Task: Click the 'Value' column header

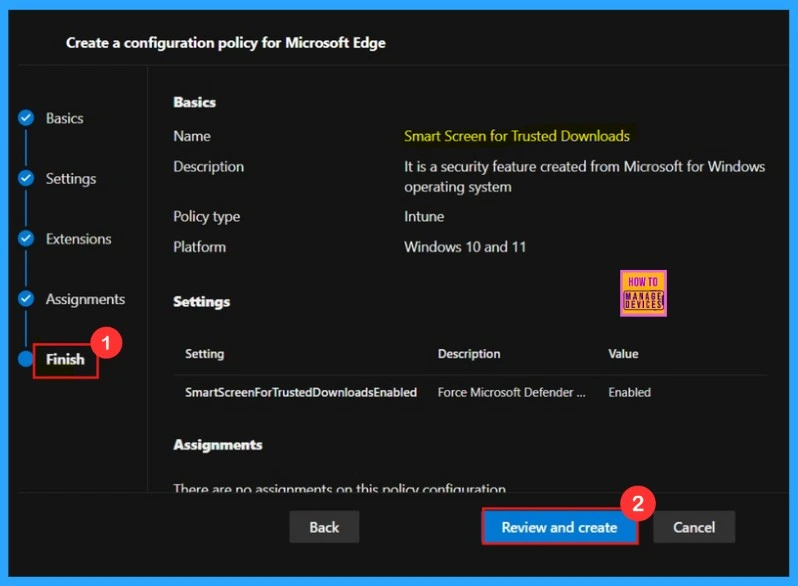Action: (623, 354)
